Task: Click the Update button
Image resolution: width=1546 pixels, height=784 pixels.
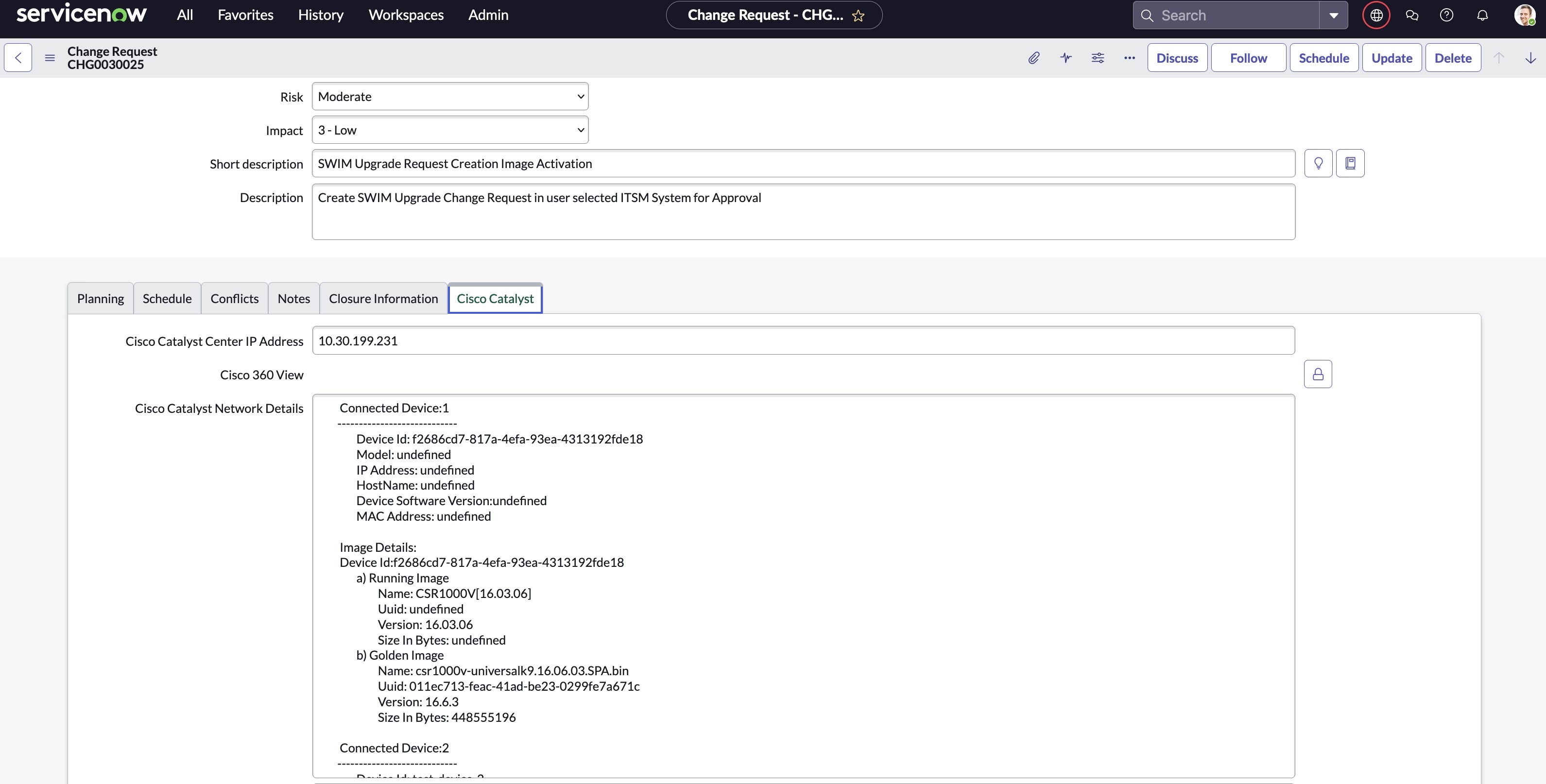Action: click(1392, 58)
